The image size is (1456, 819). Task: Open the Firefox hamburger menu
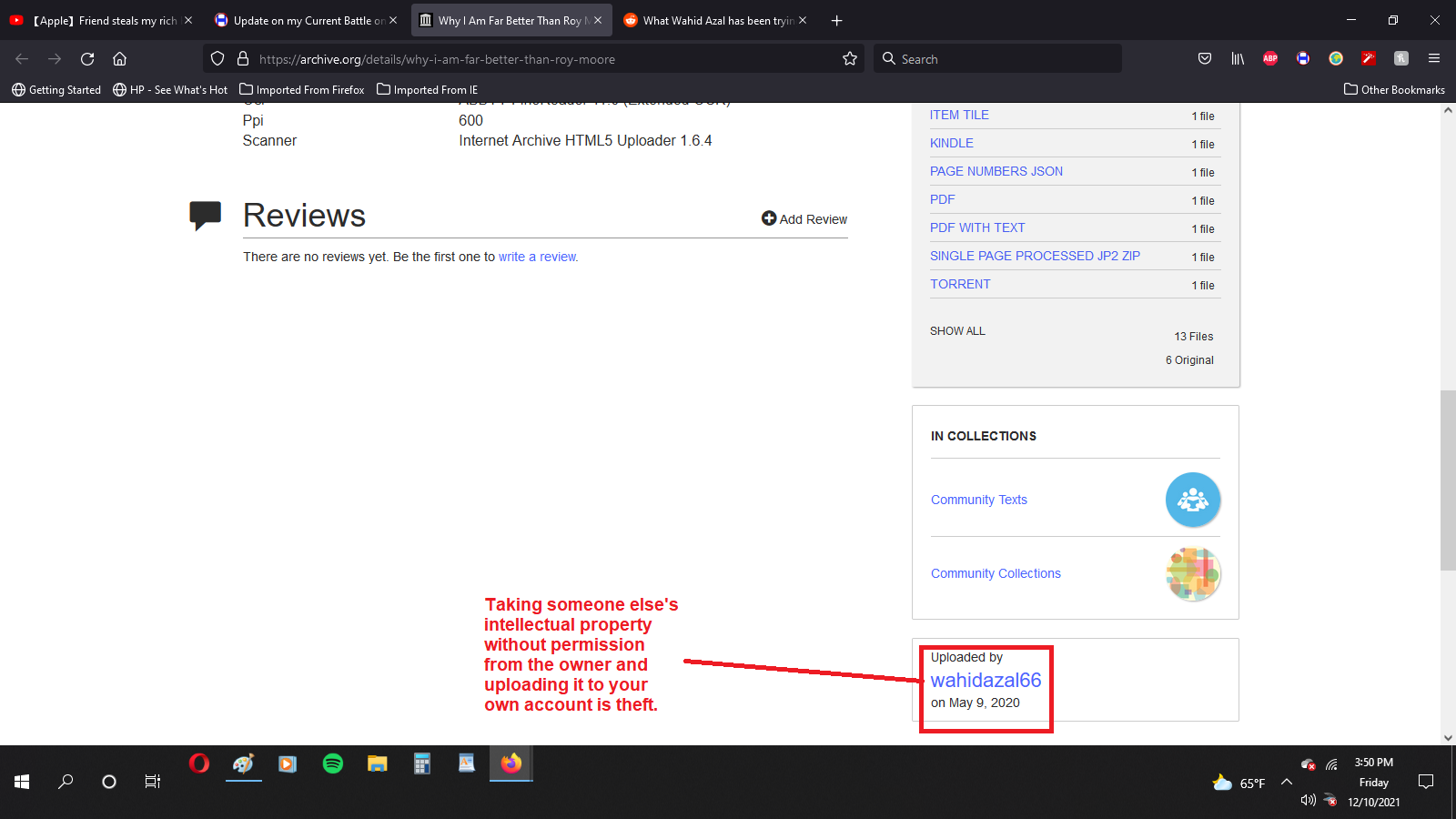click(x=1434, y=59)
